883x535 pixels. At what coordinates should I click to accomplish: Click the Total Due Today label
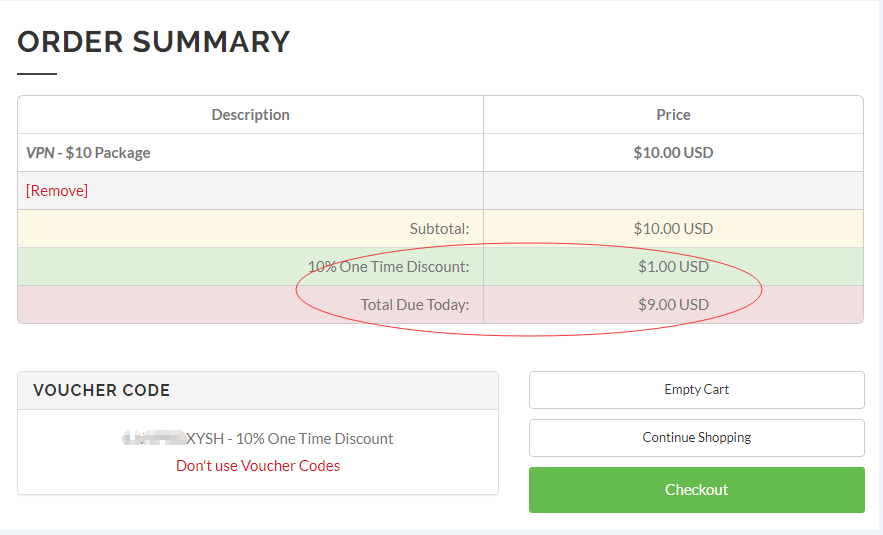click(x=415, y=305)
